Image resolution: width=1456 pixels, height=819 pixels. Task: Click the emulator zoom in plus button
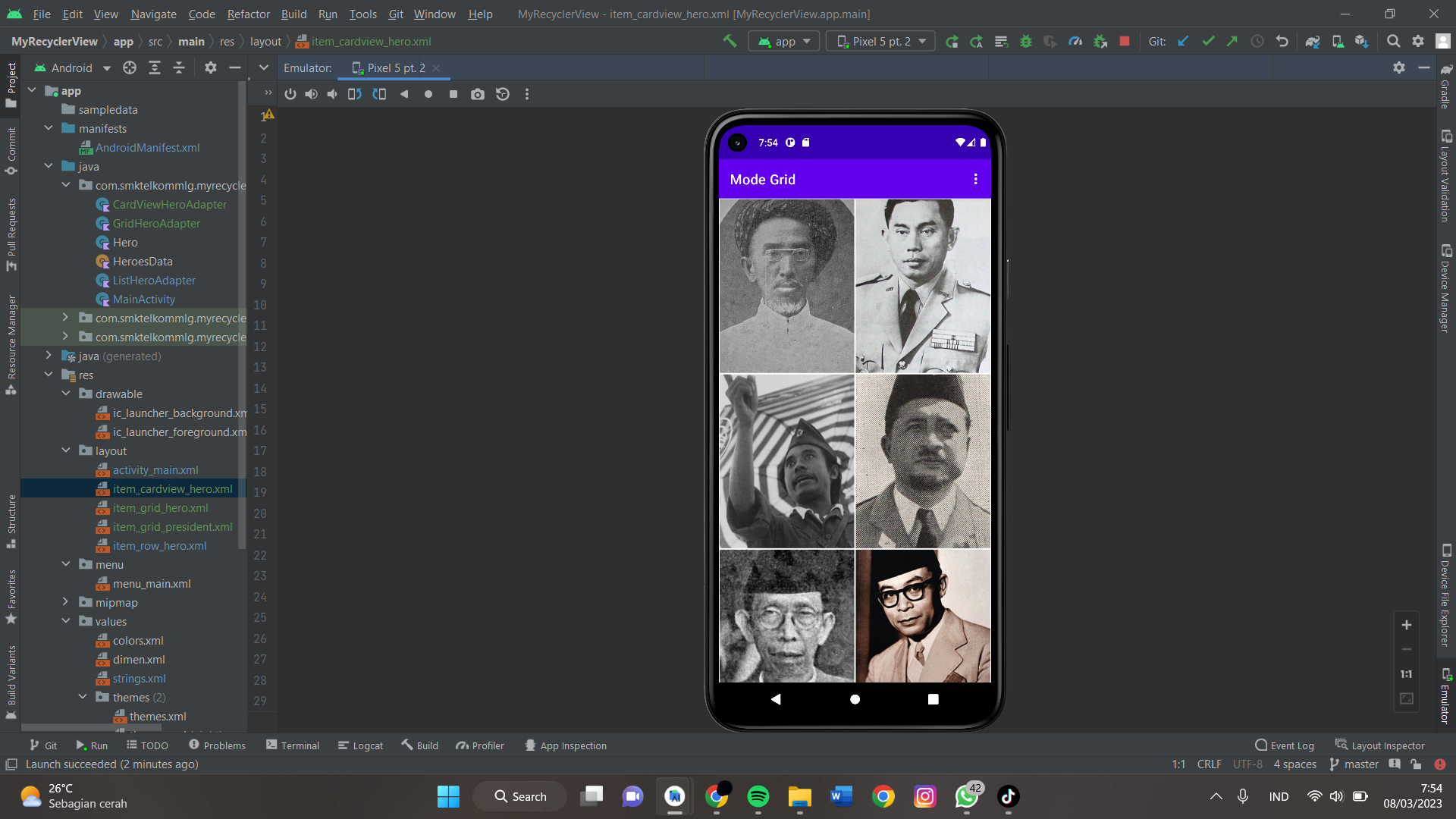pyautogui.click(x=1406, y=625)
